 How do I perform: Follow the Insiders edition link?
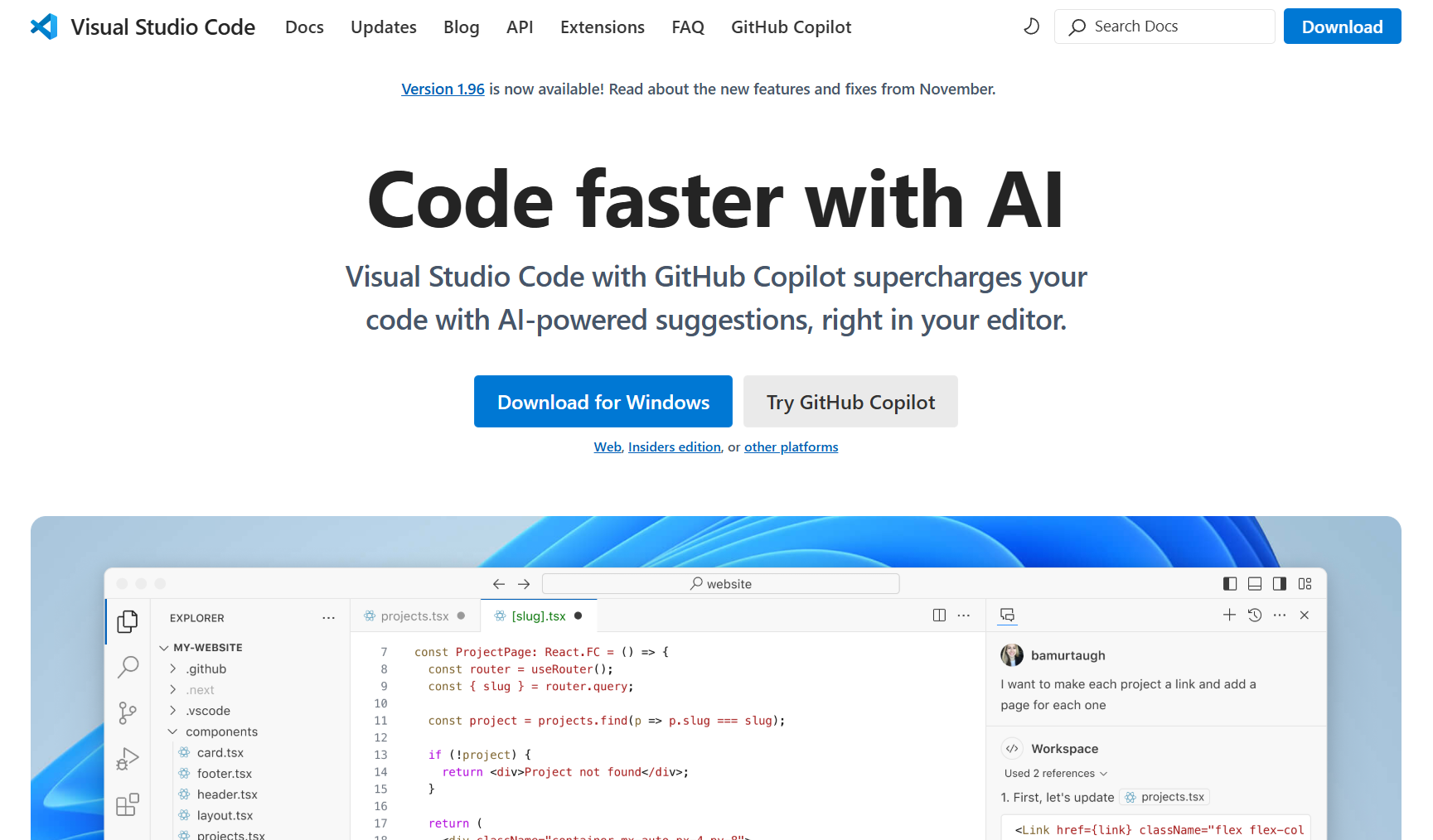[675, 447]
